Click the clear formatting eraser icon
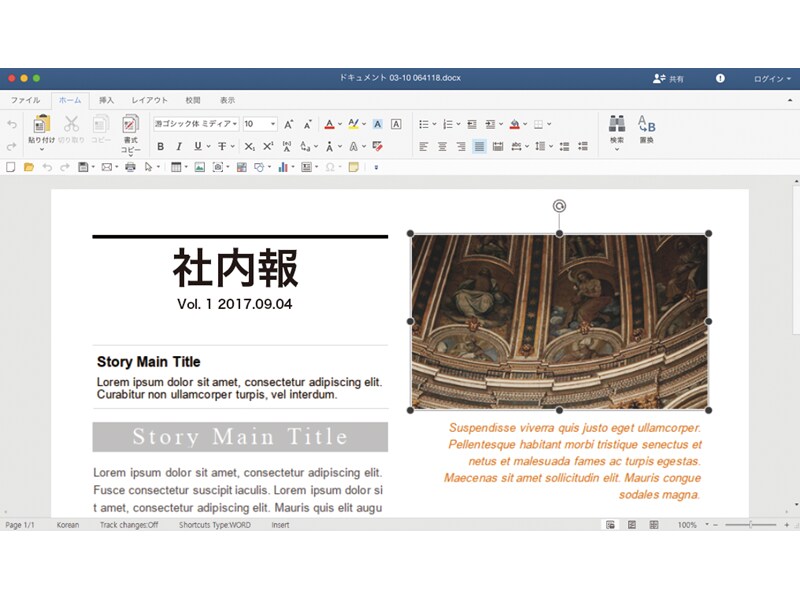The height and width of the screenshot is (600, 800). pos(378,147)
